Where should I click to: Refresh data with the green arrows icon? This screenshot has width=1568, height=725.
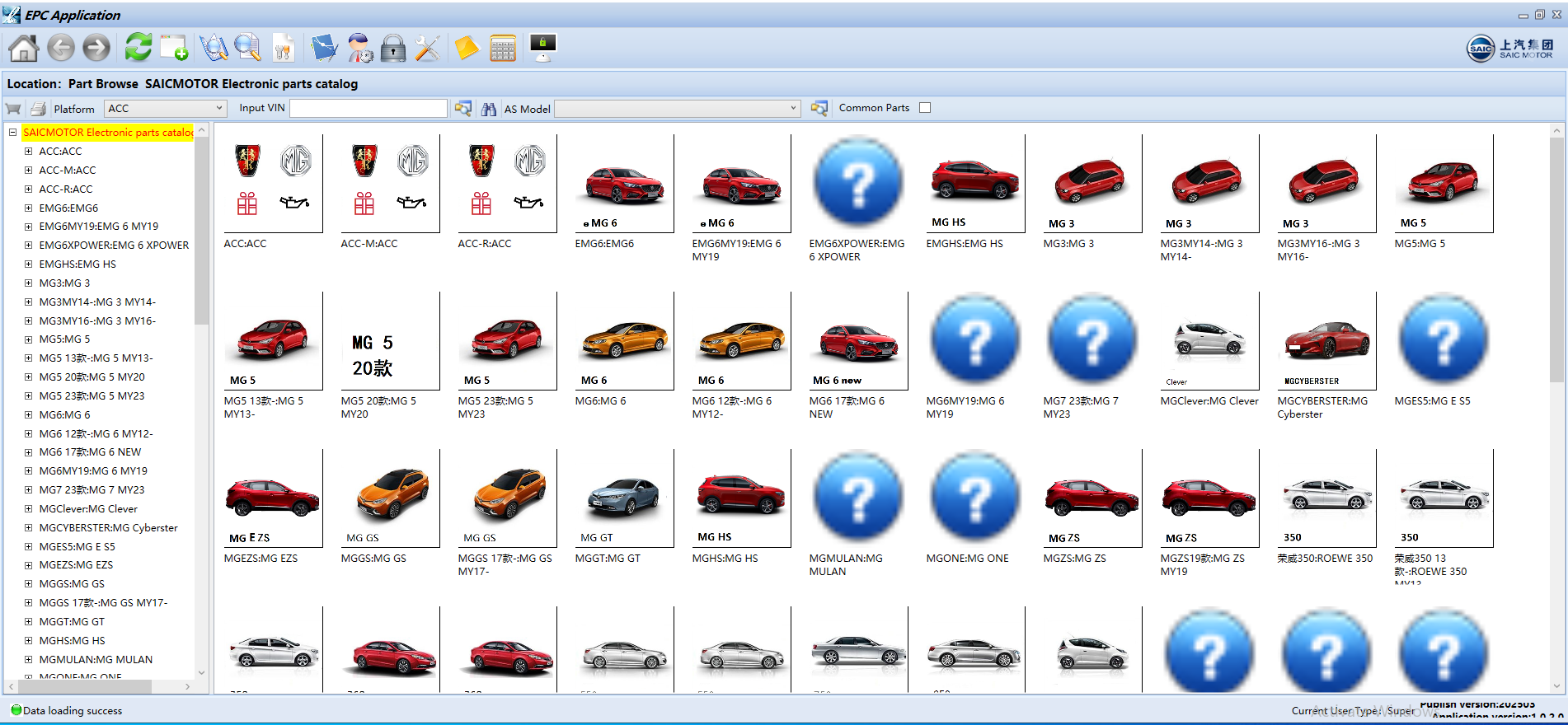coord(138,48)
